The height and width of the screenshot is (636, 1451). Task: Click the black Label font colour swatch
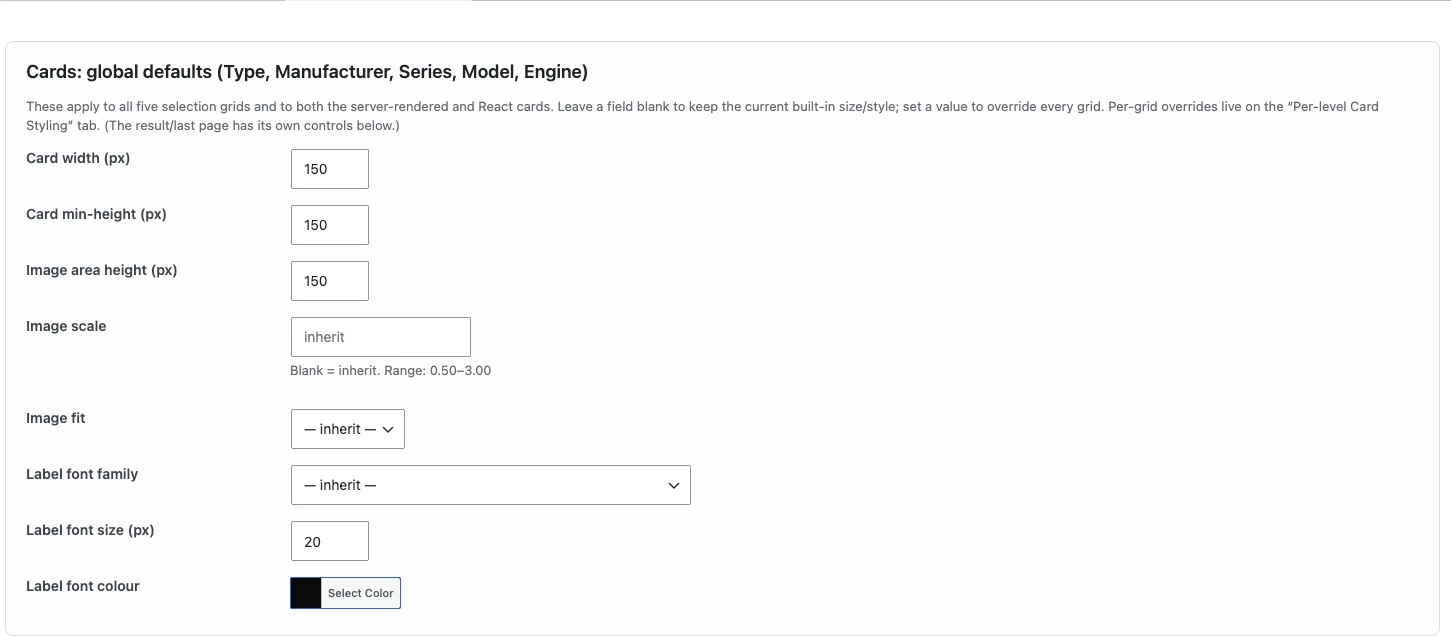(306, 593)
